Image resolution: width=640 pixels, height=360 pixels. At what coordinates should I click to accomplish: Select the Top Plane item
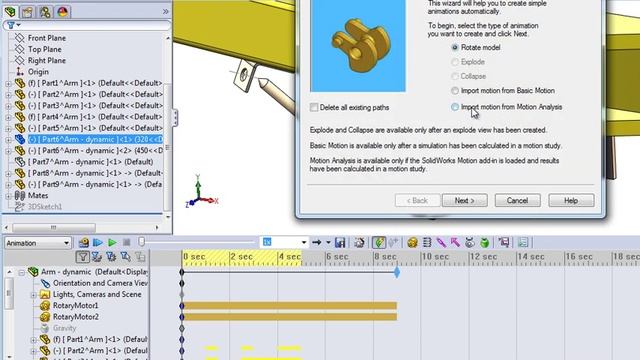point(44,49)
